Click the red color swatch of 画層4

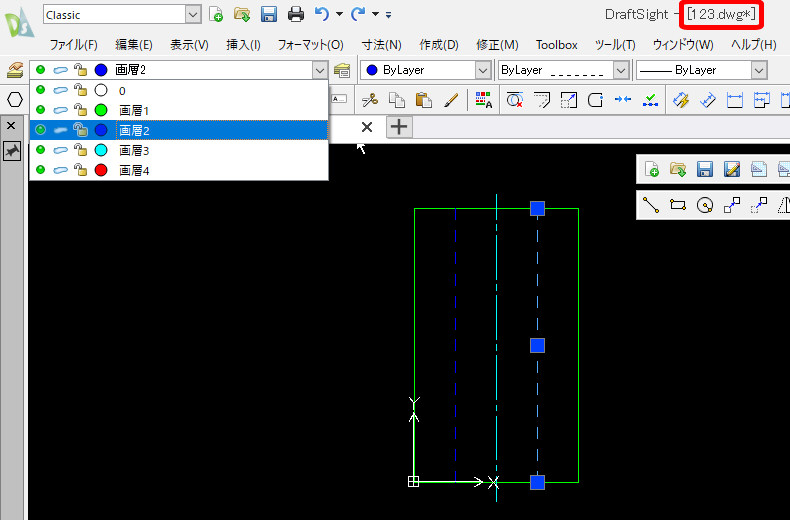coord(101,170)
